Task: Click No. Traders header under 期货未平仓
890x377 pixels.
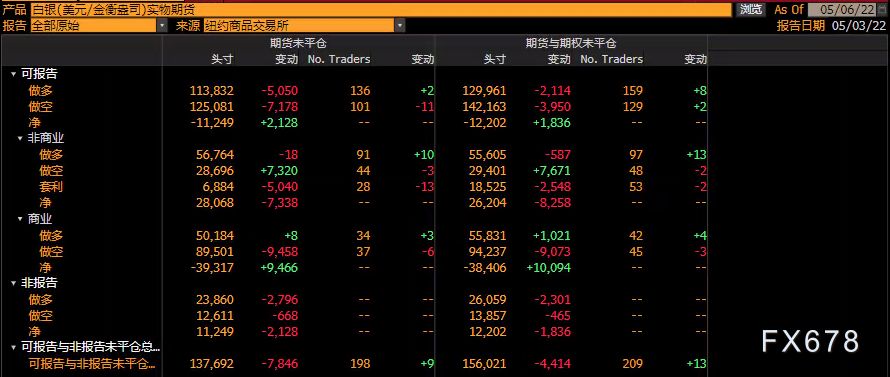Action: pos(339,59)
